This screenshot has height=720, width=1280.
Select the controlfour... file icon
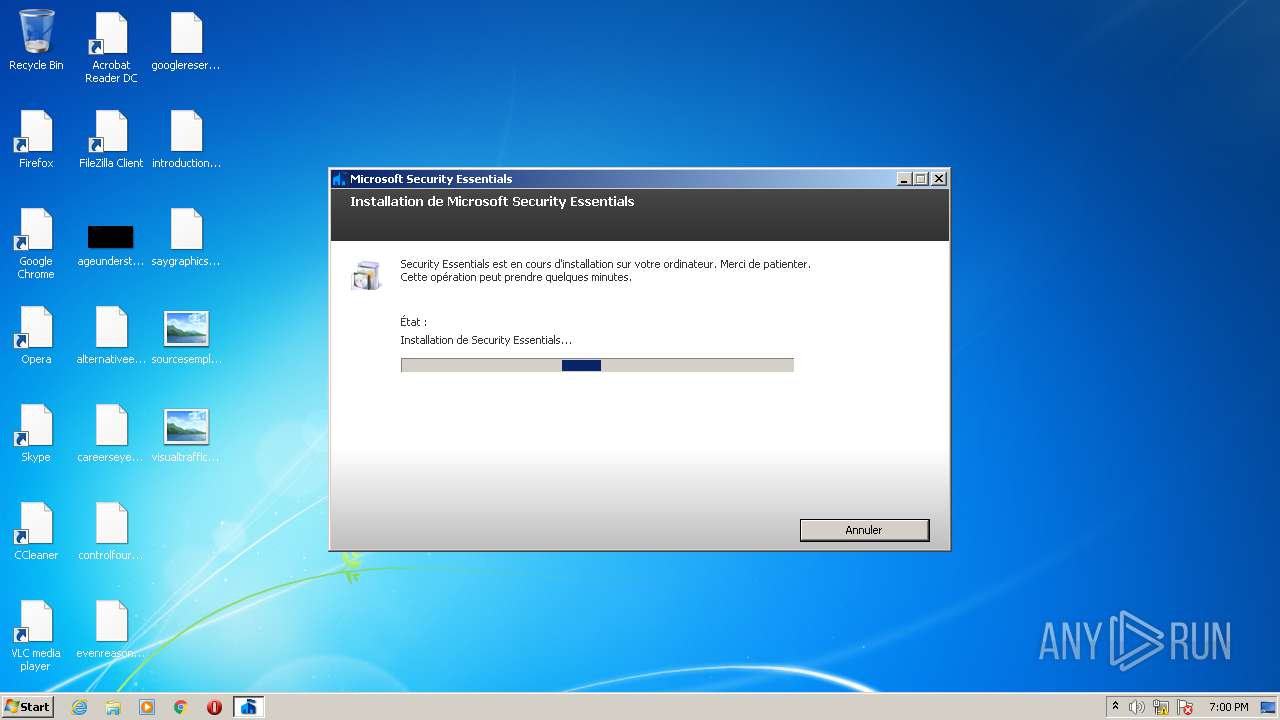tap(111, 531)
